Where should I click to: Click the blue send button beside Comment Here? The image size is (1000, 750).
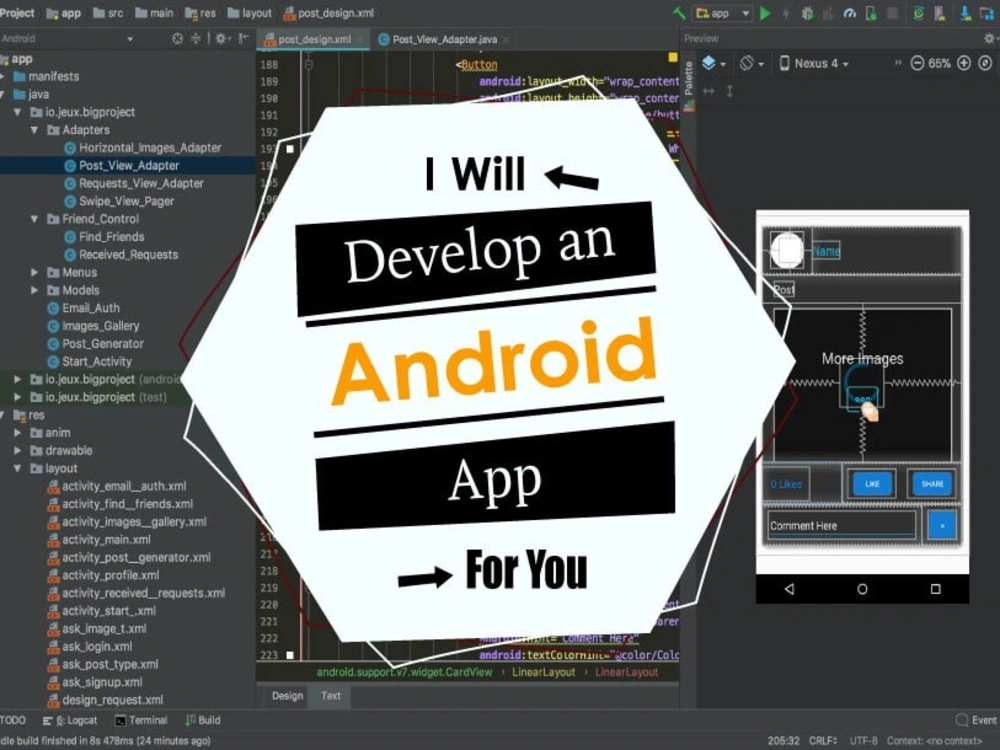pyautogui.click(x=942, y=526)
